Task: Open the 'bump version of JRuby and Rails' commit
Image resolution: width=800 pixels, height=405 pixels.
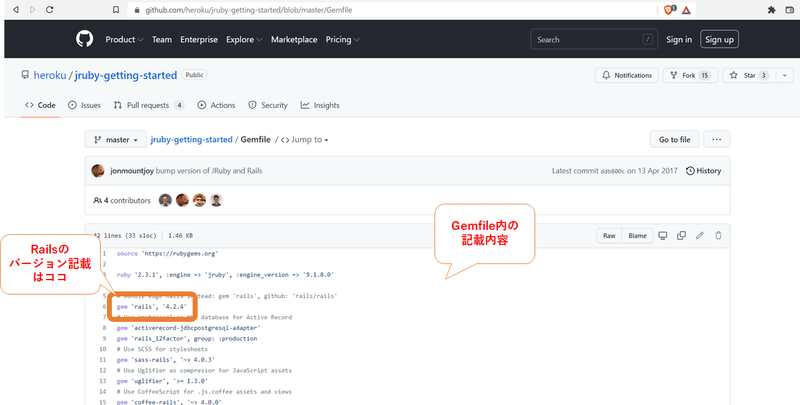Action: click(209, 171)
